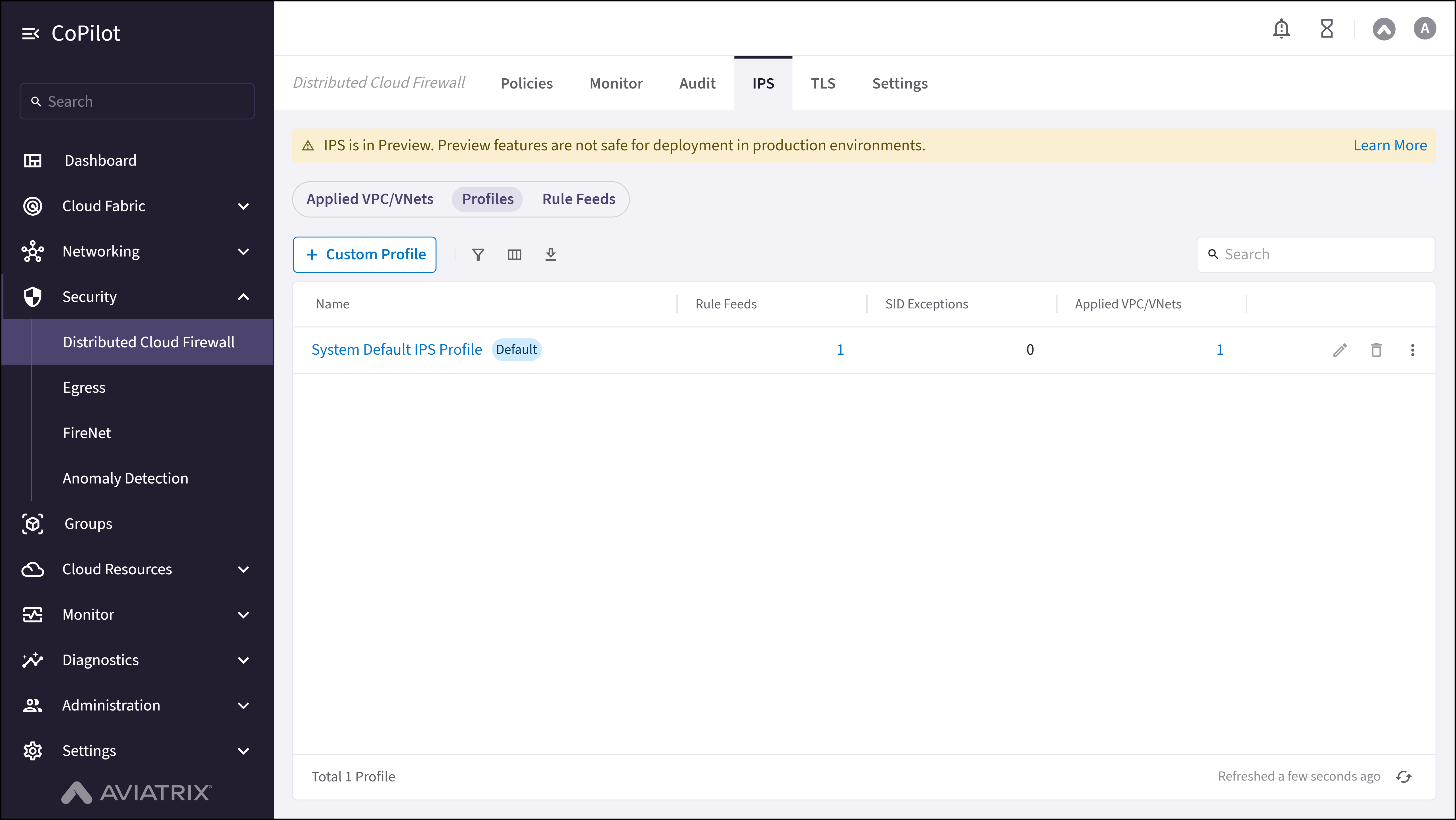Click the Applied VPC/VNets column header
Image resolution: width=1456 pixels, height=820 pixels.
click(x=1128, y=304)
